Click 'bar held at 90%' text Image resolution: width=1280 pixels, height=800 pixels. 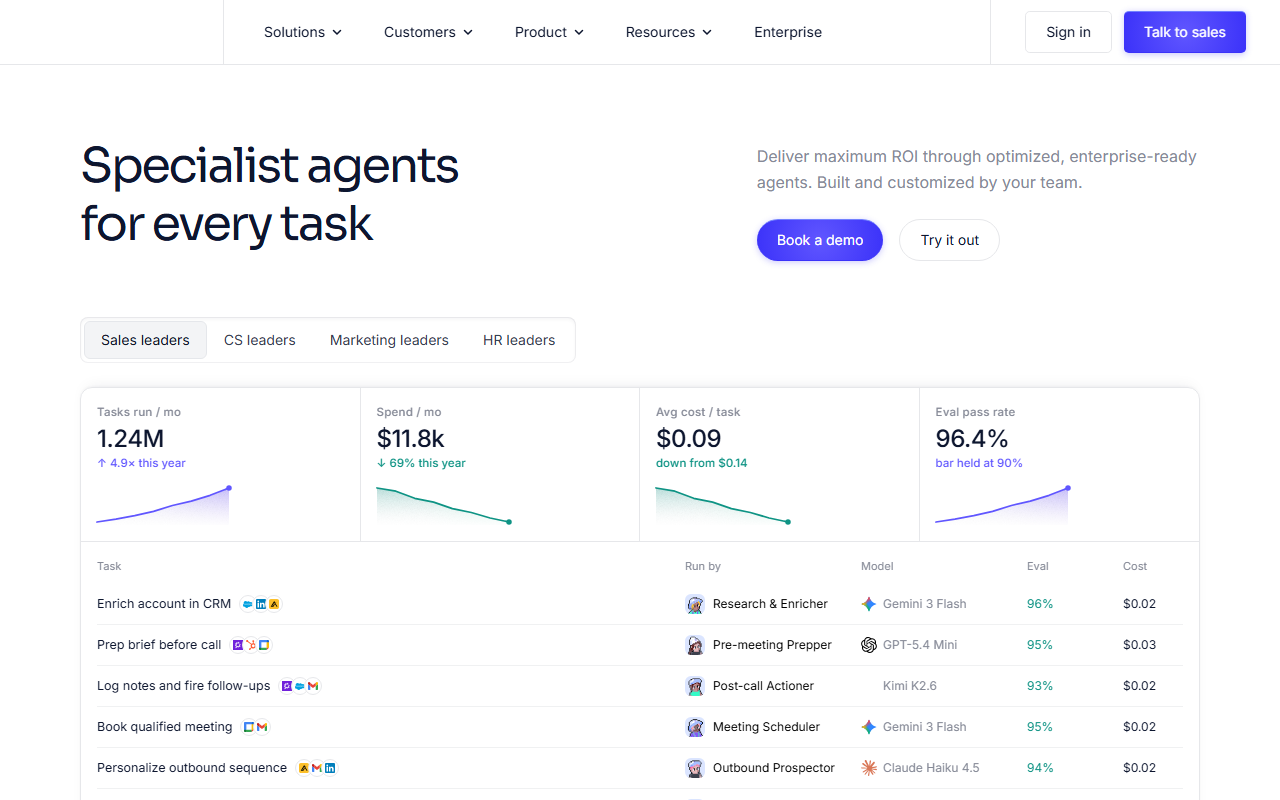point(979,463)
